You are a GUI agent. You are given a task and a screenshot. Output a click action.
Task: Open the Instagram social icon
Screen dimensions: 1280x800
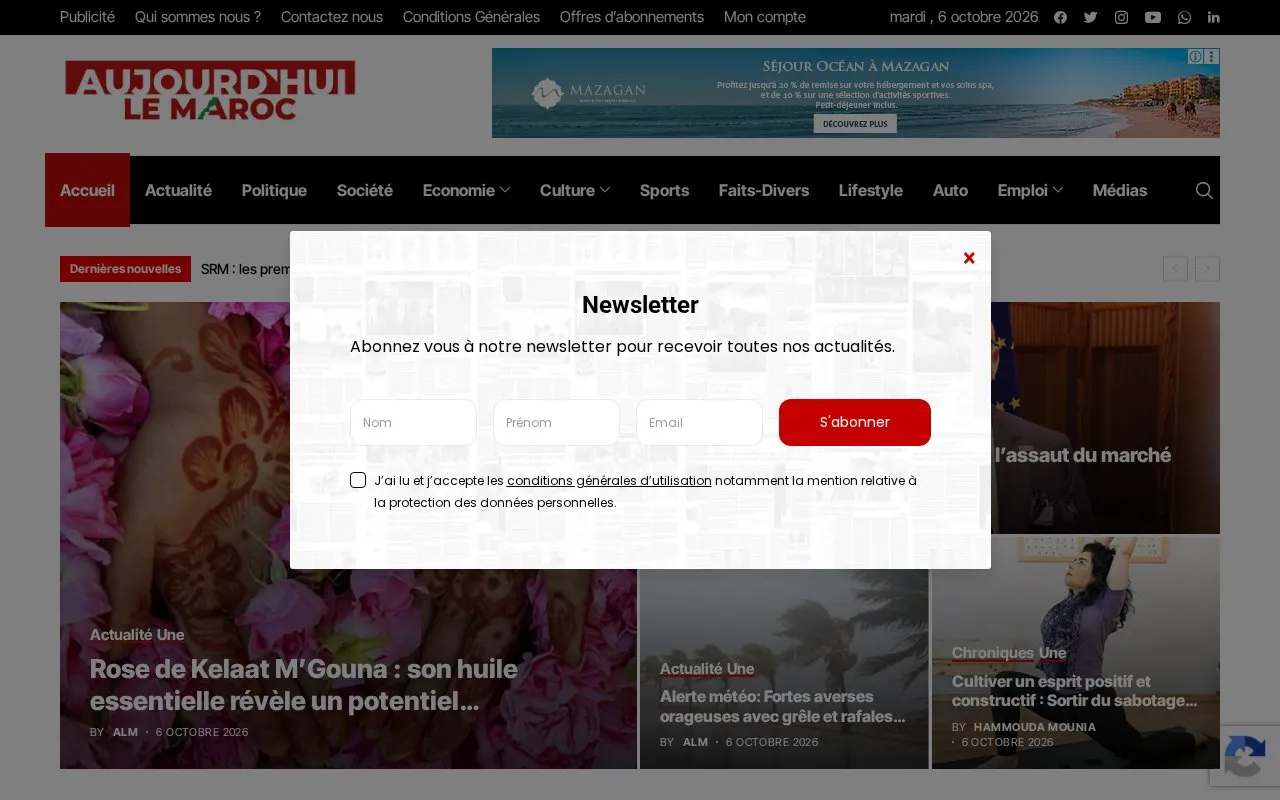1121,17
